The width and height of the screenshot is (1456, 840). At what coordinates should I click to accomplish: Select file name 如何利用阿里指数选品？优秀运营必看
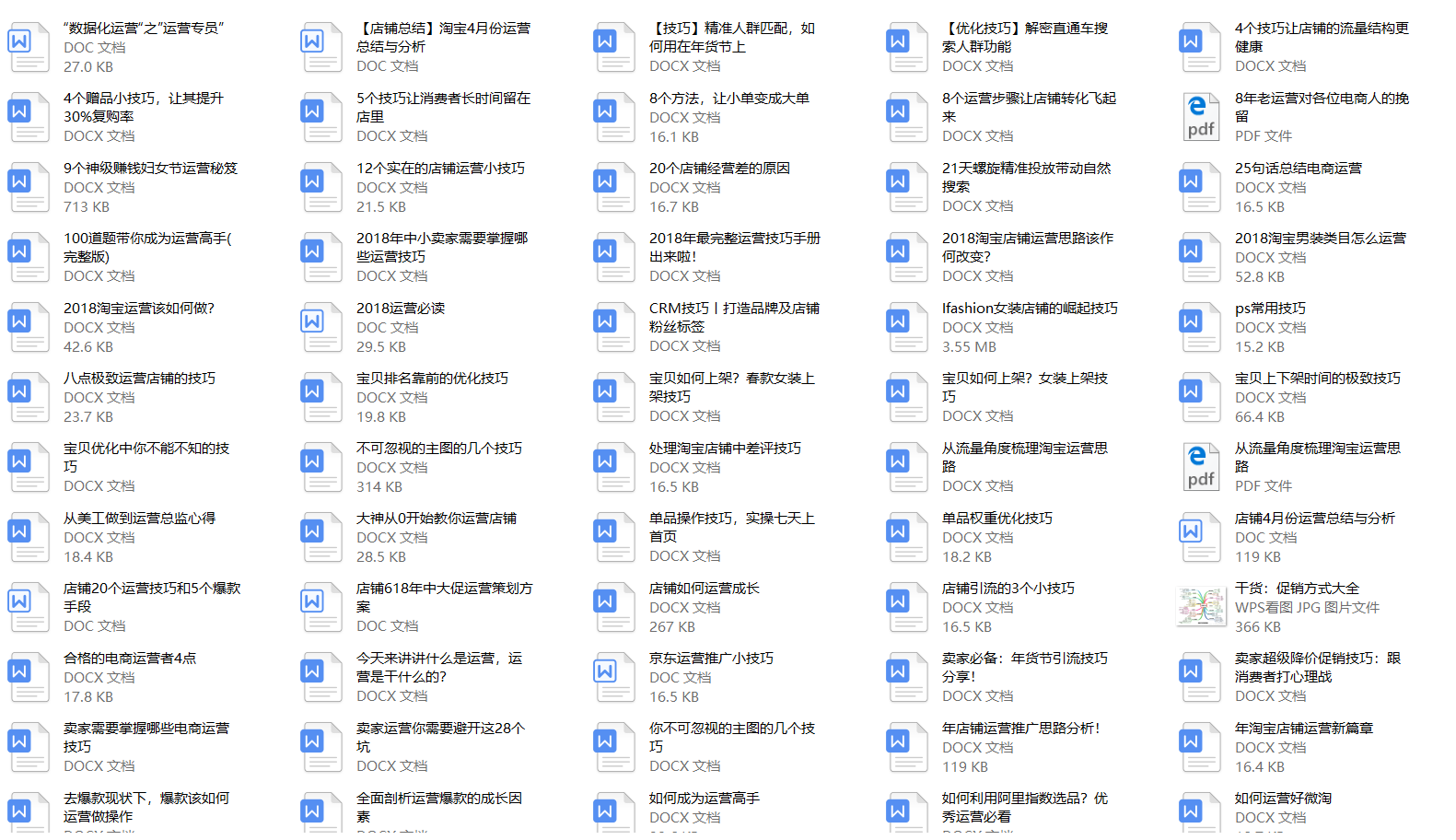pos(1025,807)
